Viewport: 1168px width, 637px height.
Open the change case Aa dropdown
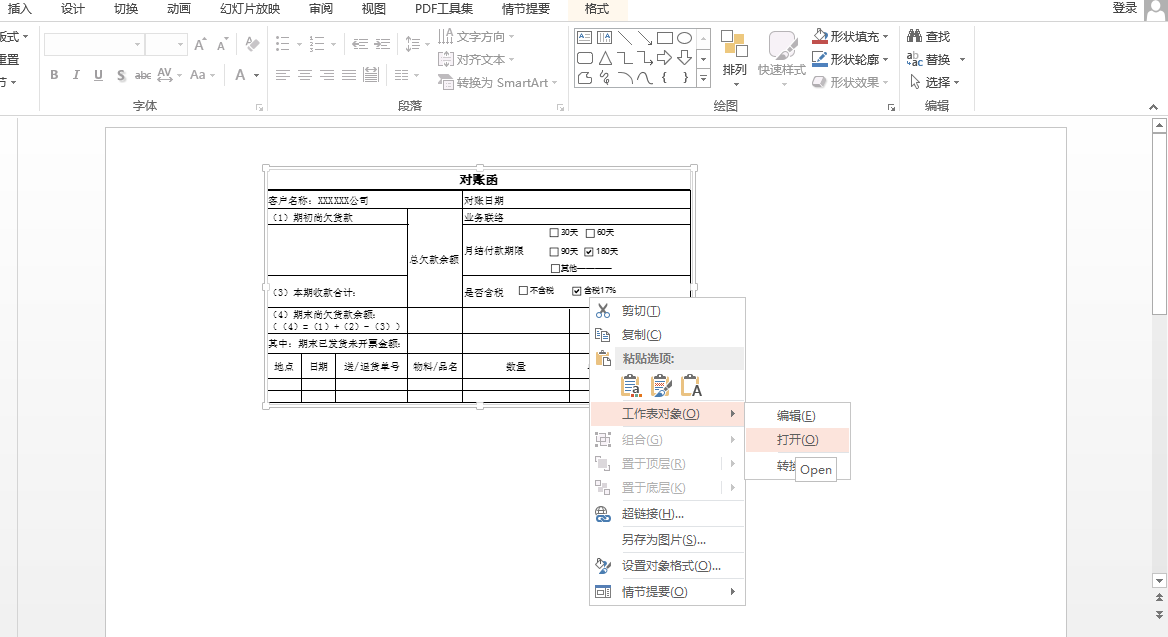tap(202, 75)
